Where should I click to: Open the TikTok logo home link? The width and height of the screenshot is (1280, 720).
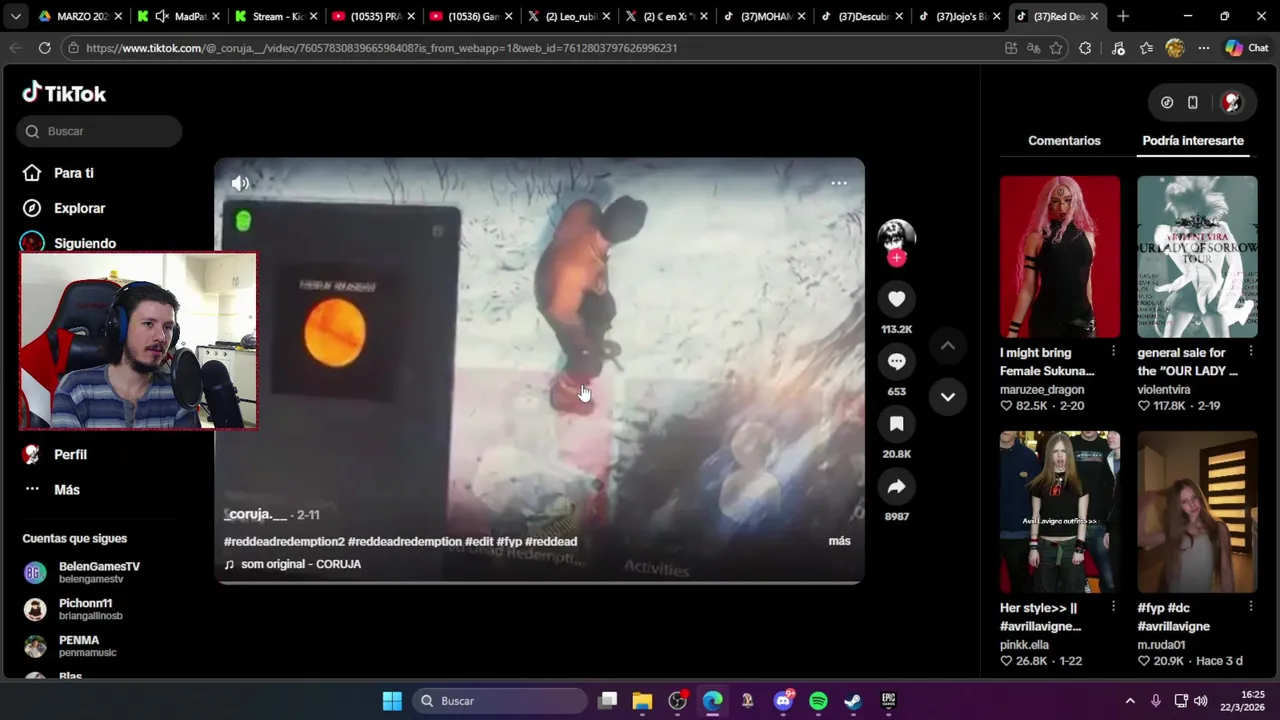pos(64,93)
